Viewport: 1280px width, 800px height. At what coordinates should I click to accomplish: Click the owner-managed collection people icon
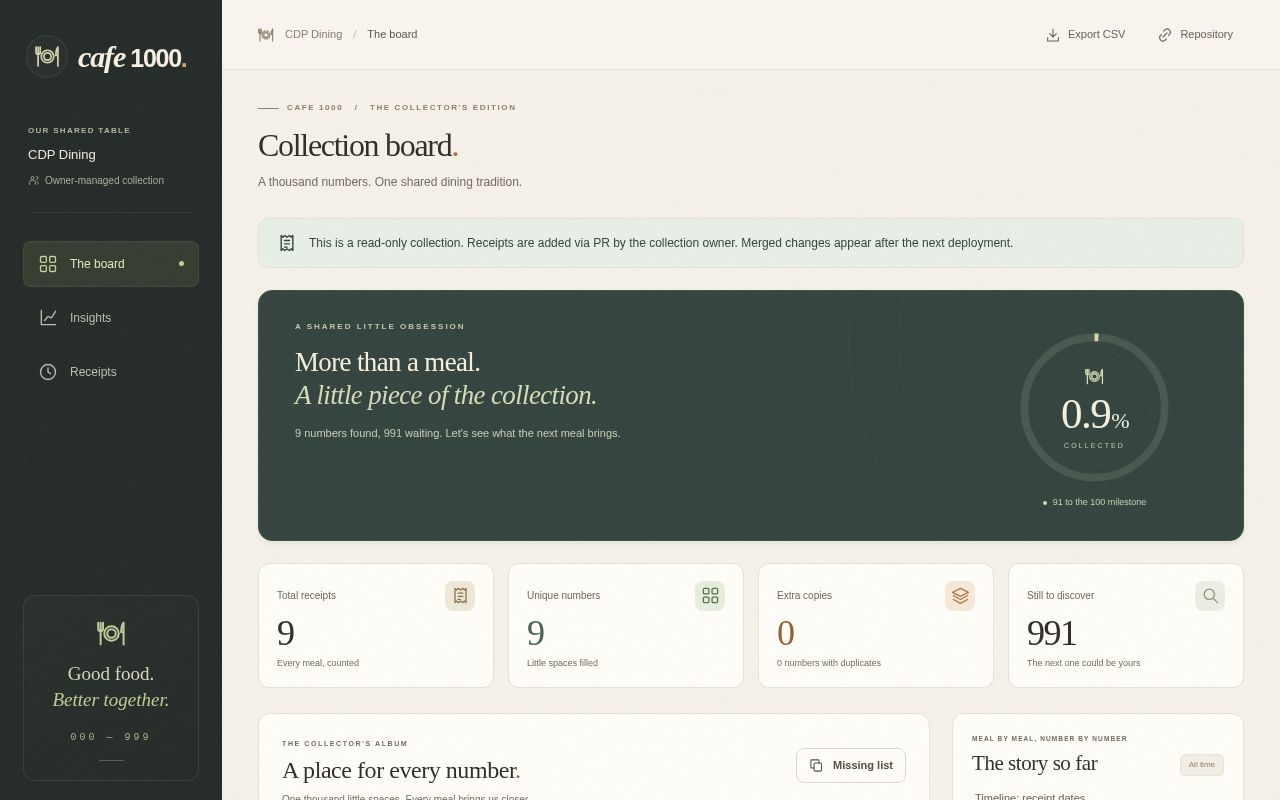(x=34, y=181)
